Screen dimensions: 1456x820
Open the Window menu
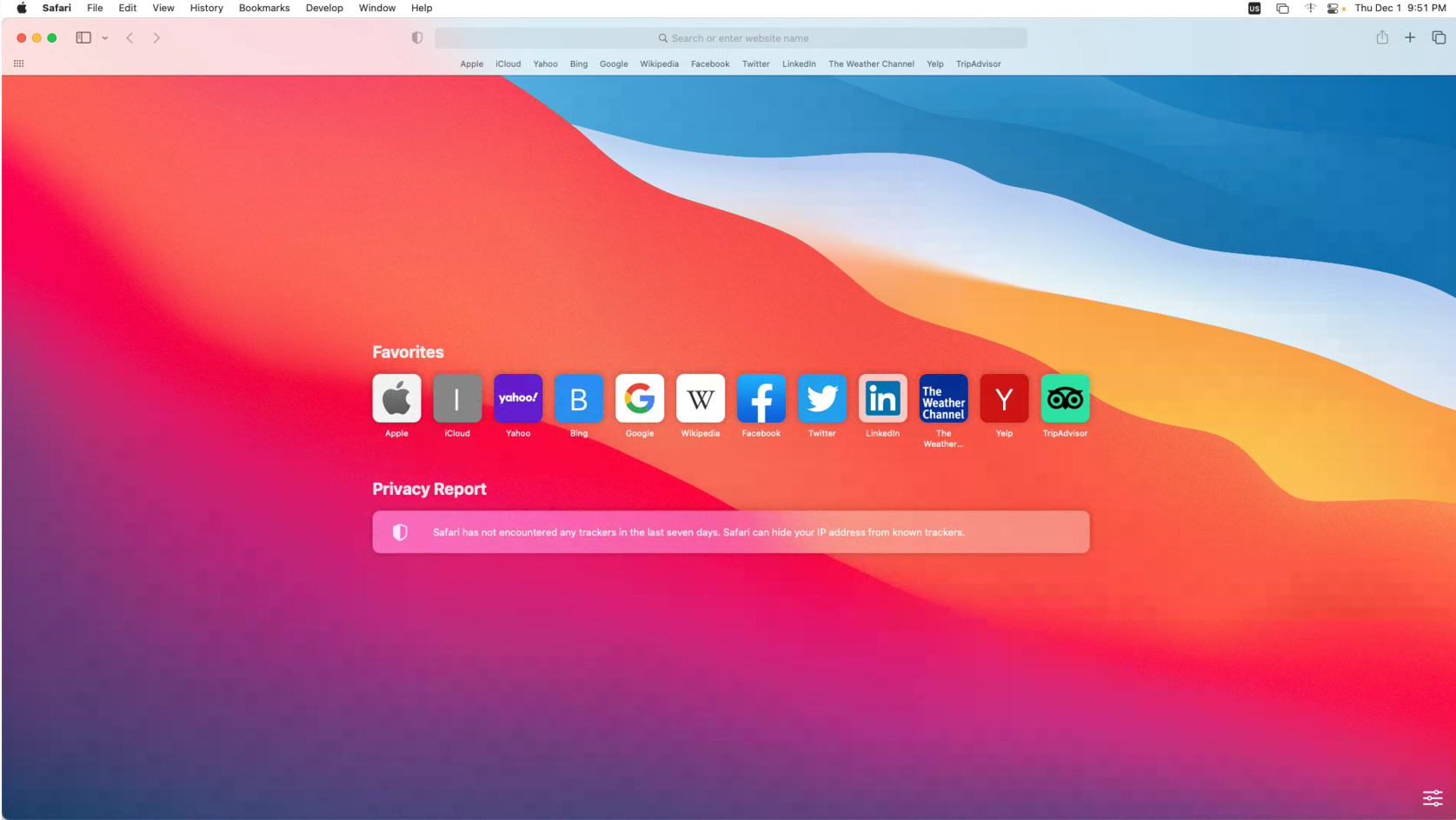(x=377, y=8)
